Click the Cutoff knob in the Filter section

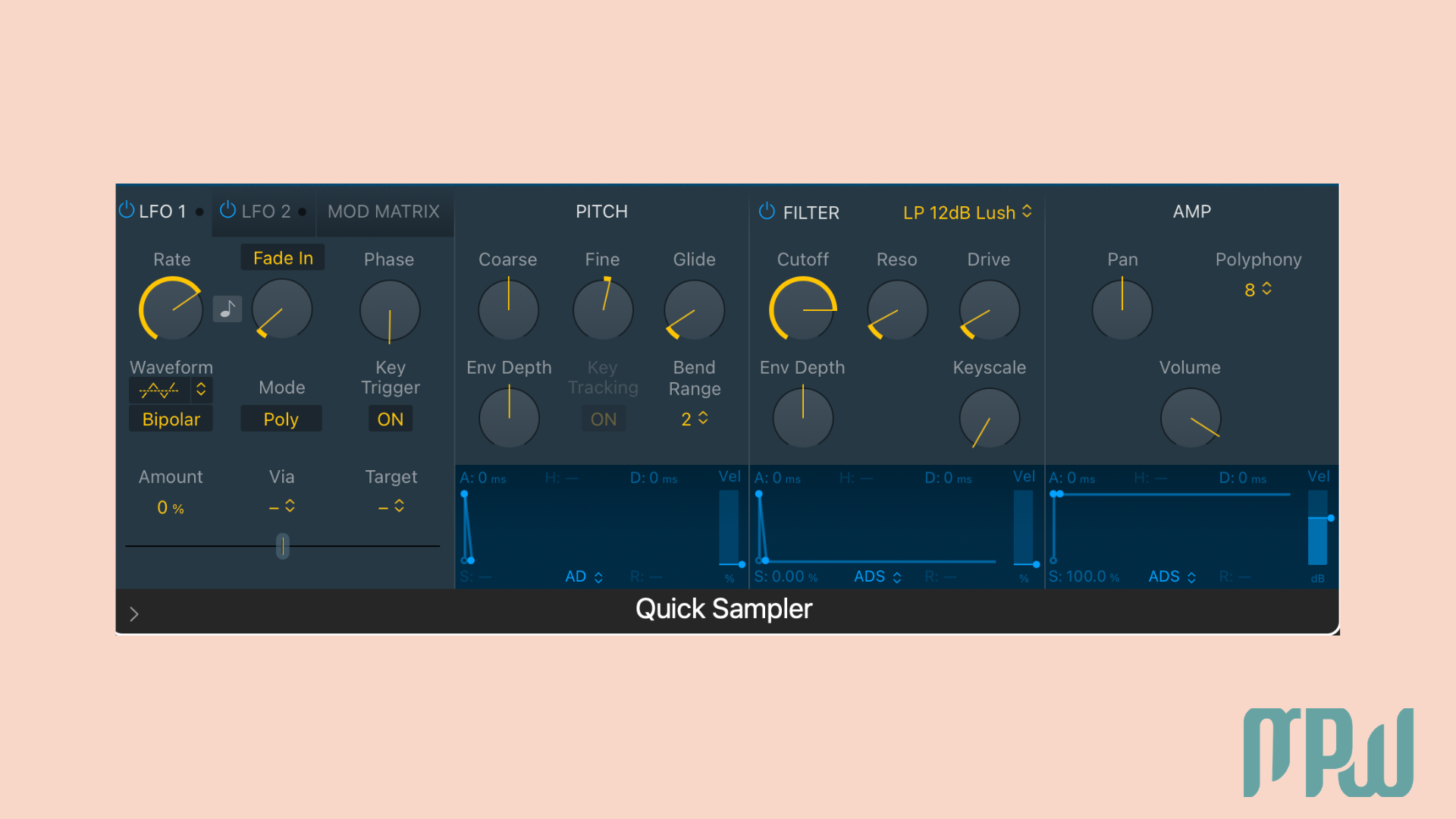coord(802,309)
